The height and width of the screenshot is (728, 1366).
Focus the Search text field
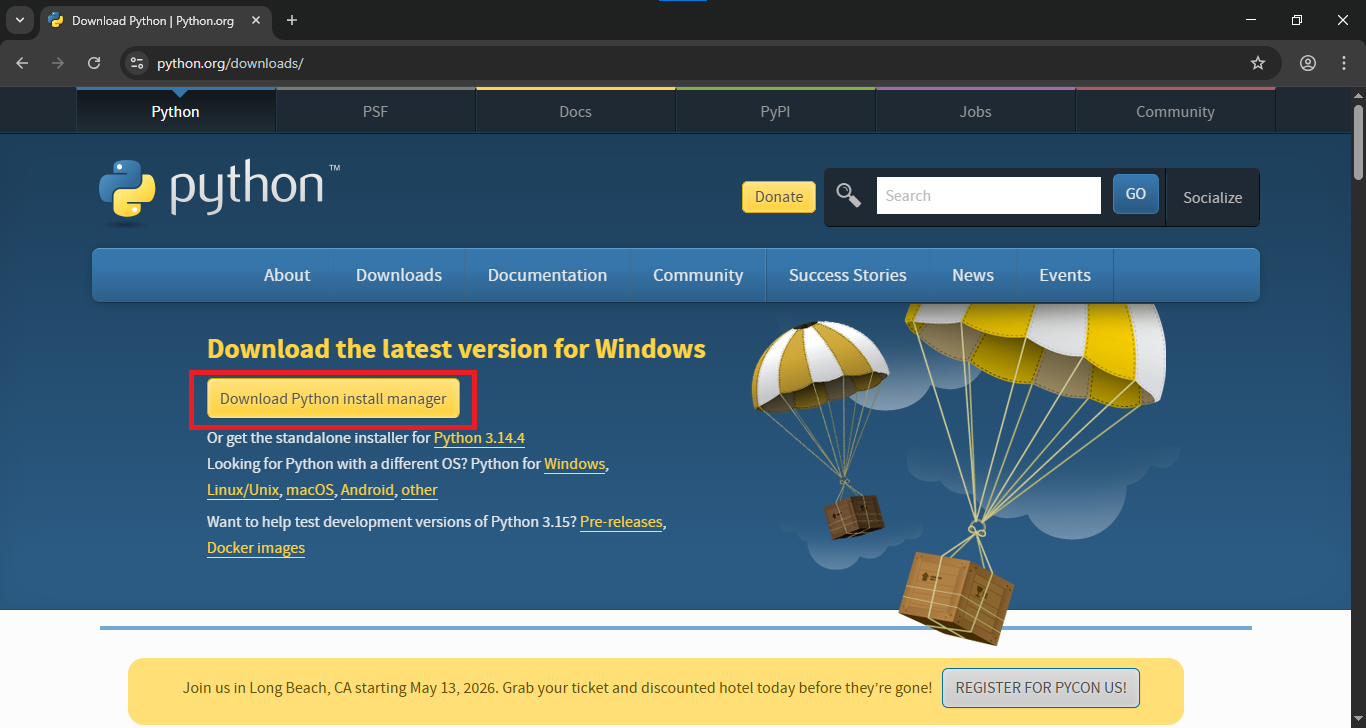[989, 195]
